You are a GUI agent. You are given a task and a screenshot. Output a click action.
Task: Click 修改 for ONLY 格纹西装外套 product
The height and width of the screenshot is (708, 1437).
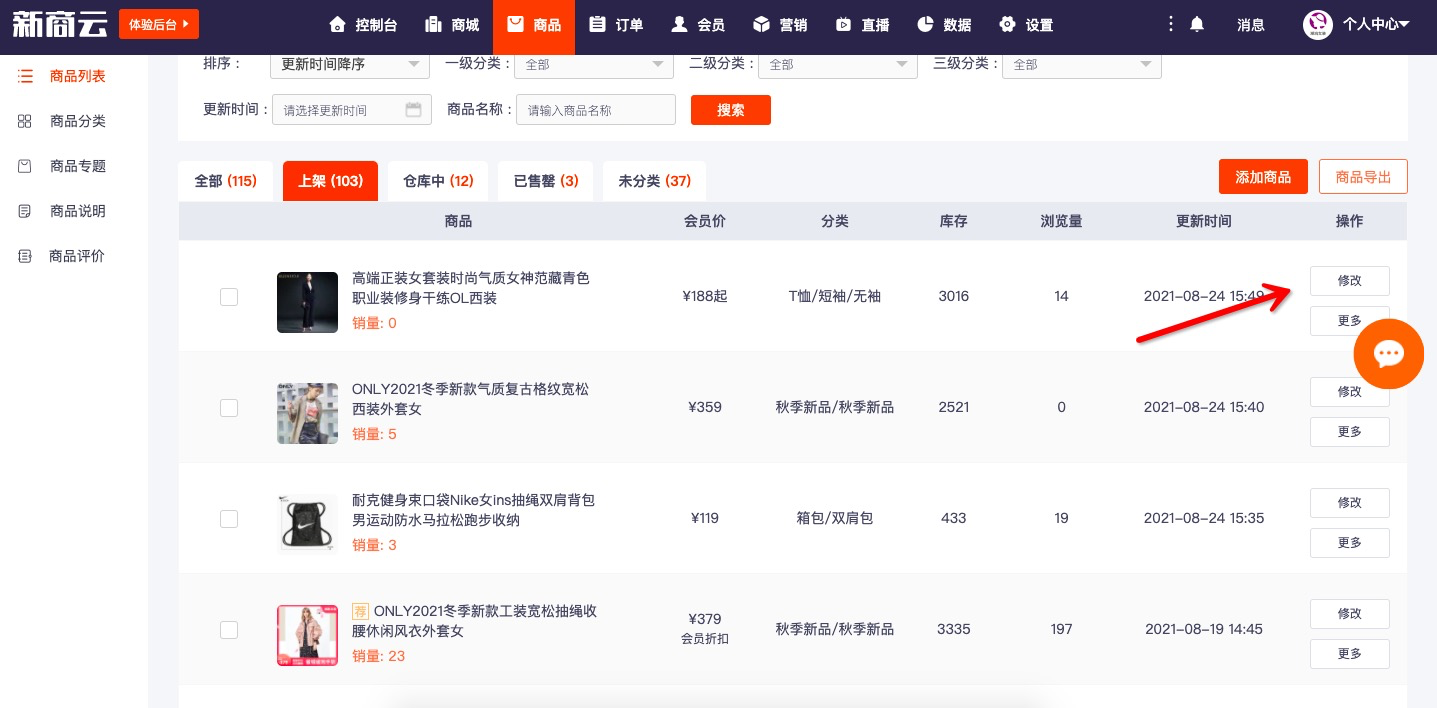1350,392
